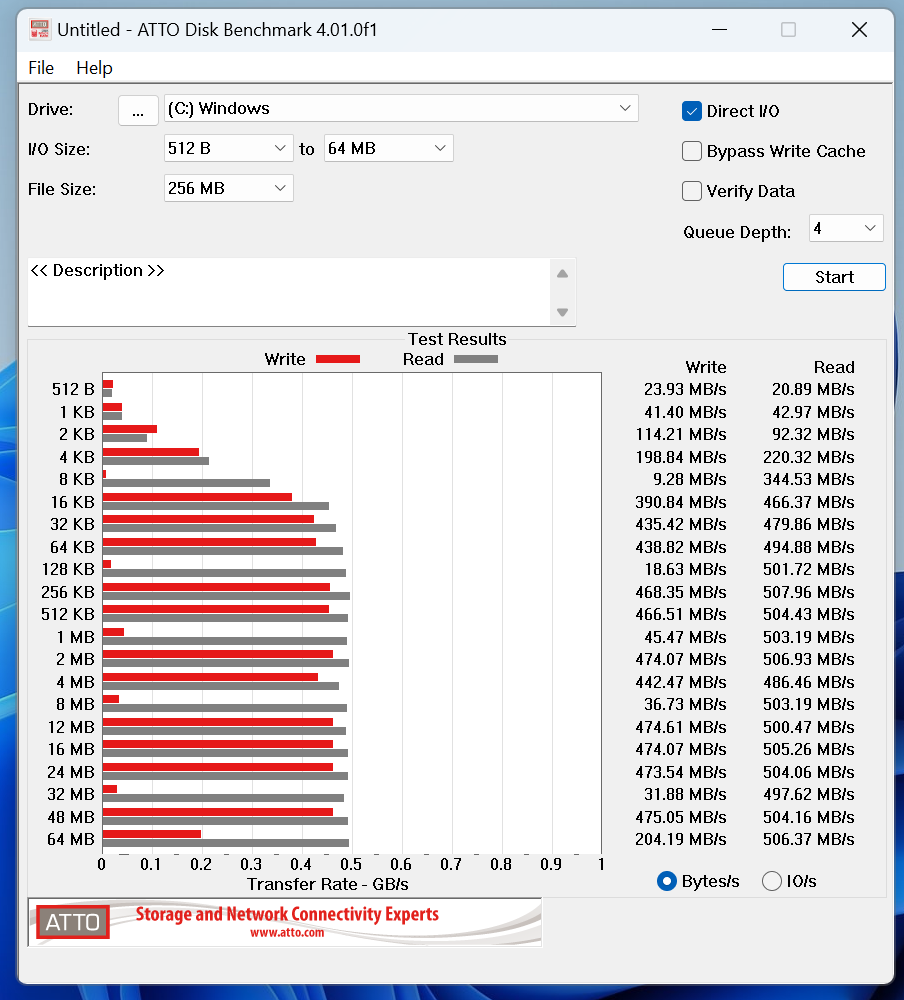Minimize the ATTO Disk Benchmark window
This screenshot has height=1000, width=904.
[x=720, y=30]
